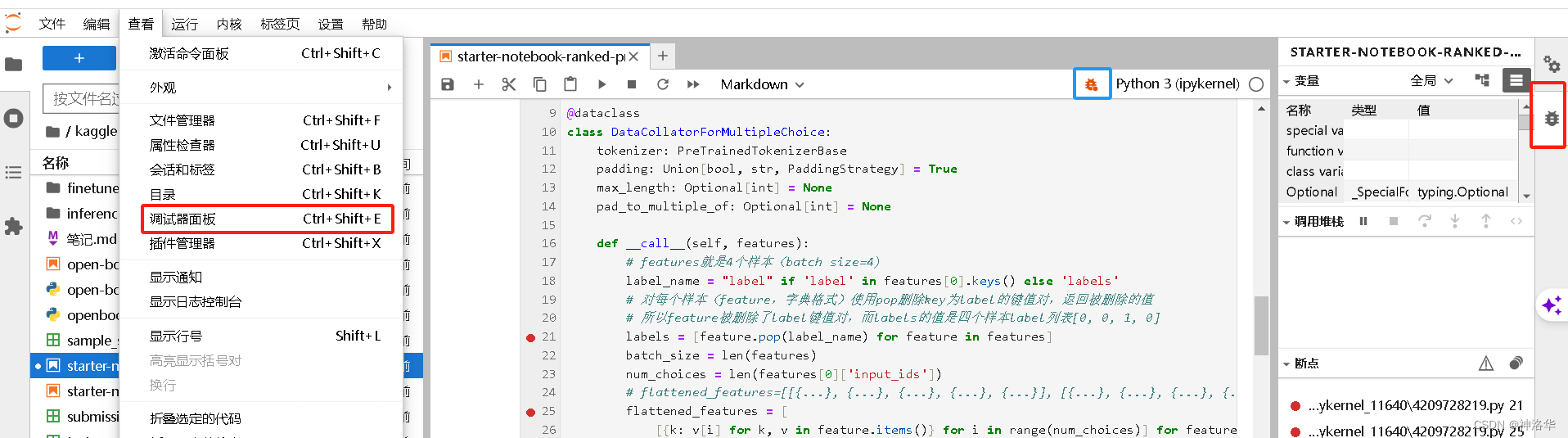Copy the selected cell in notebook toolbar

click(540, 84)
